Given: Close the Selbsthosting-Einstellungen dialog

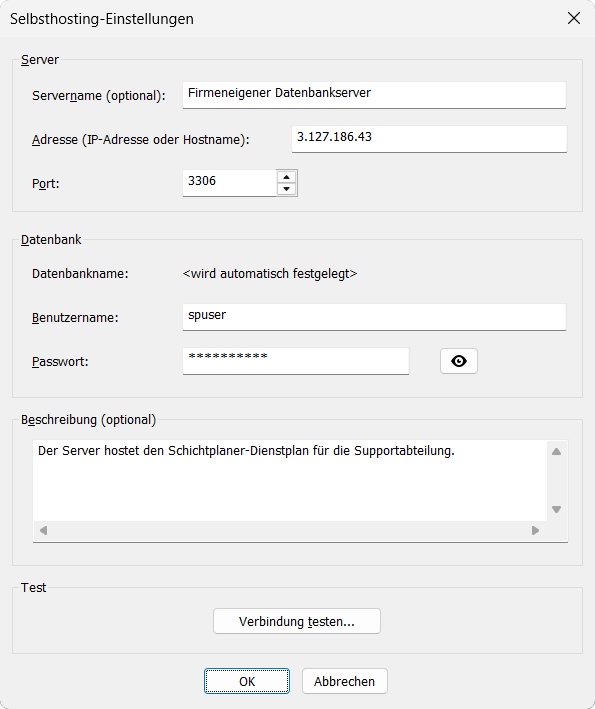Looking at the screenshot, I should click(x=574, y=19).
